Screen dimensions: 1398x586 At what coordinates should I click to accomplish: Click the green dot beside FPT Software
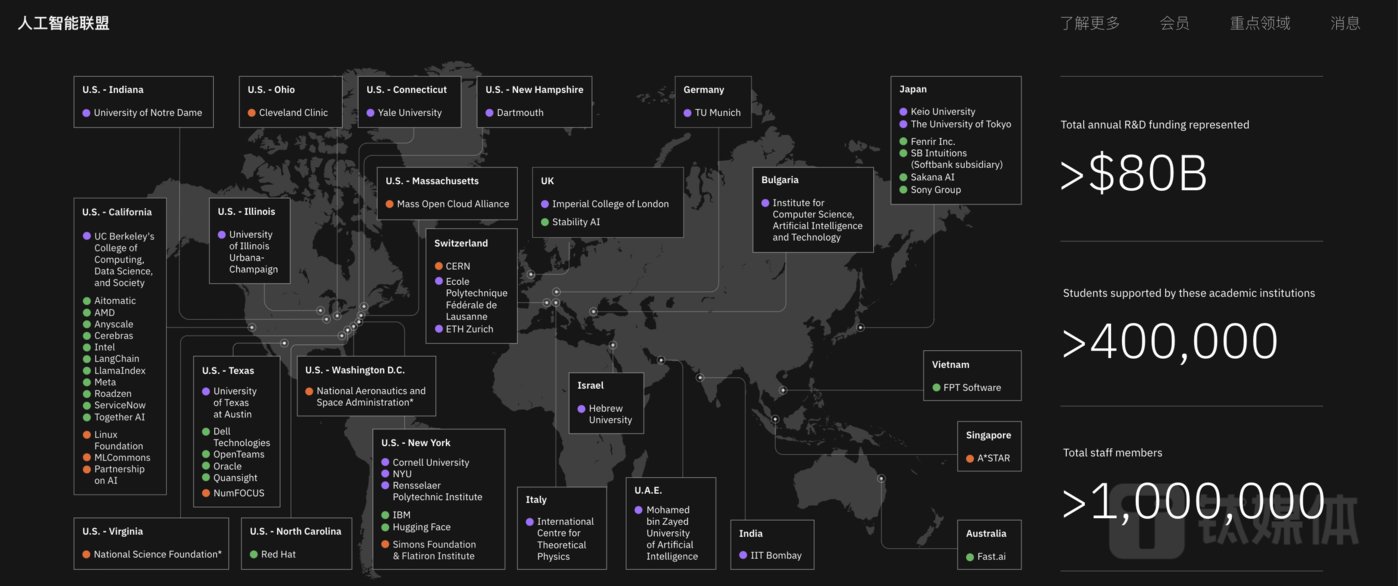(x=936, y=387)
